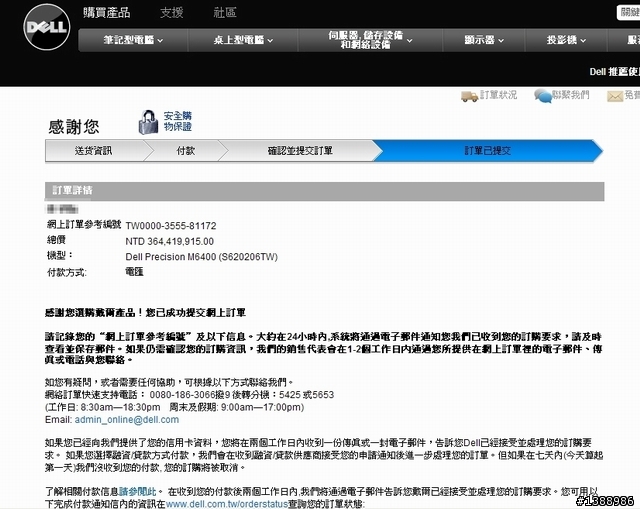Select the 送貨資訊 checkout step
Viewport: 640px width, 509px height.
93,151
